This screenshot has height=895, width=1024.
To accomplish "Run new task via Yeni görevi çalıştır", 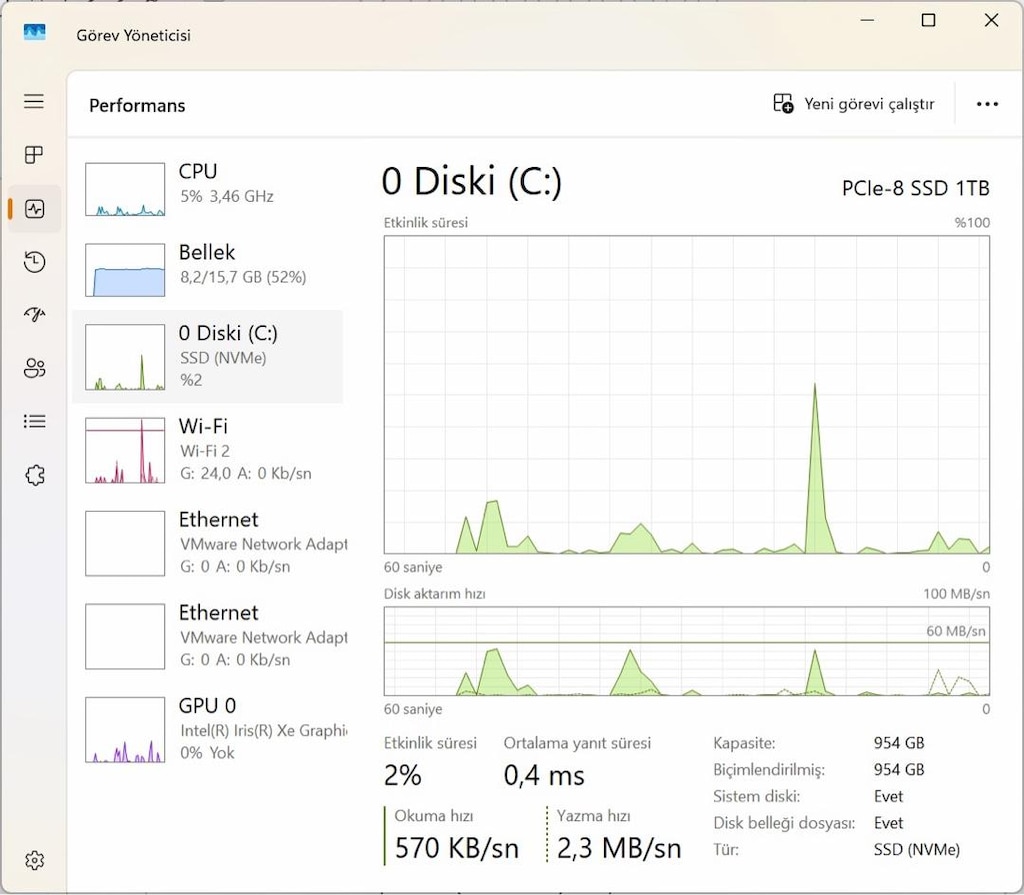I will tap(854, 103).
